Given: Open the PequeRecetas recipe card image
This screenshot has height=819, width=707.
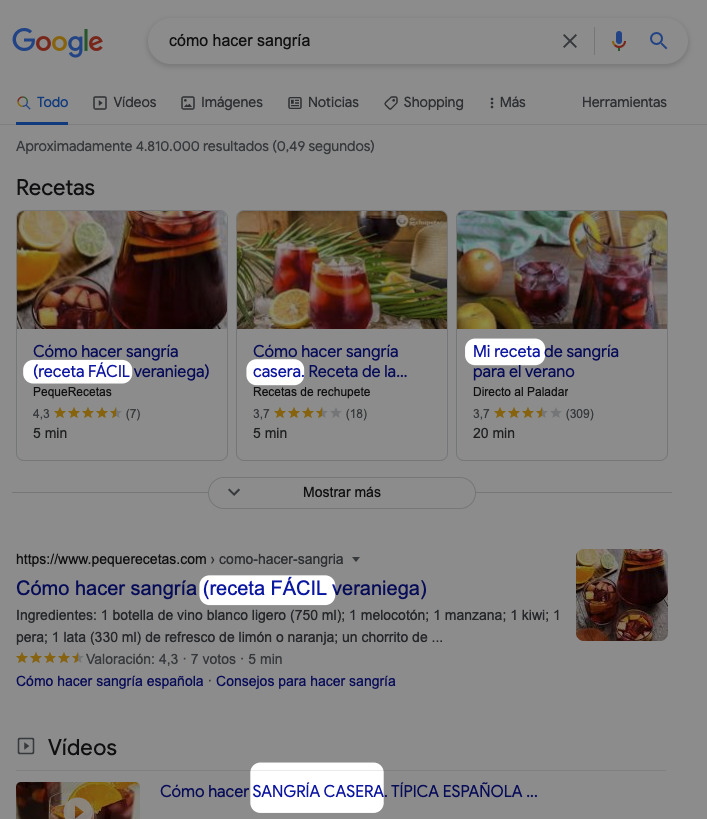Looking at the screenshot, I should 122,270.
